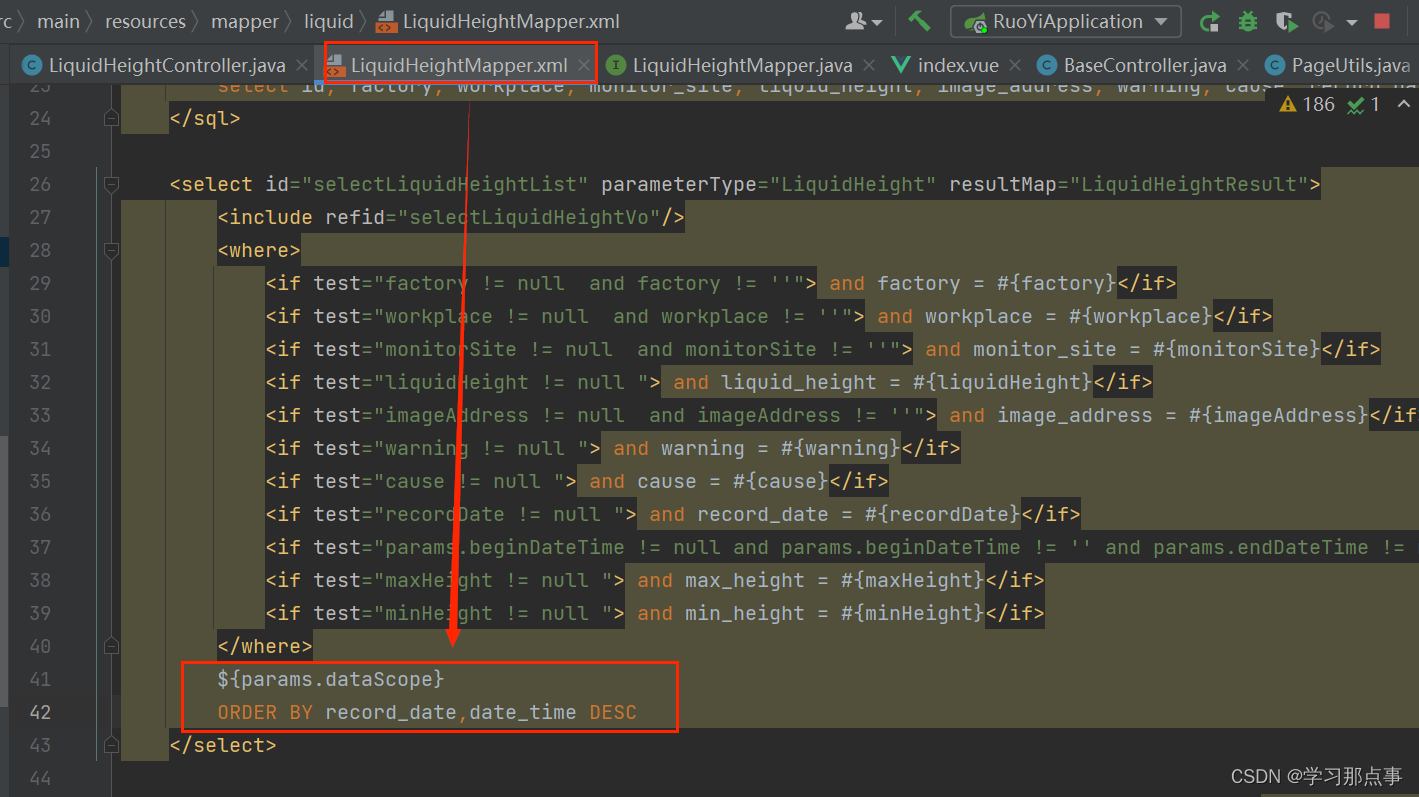1419x797 pixels.
Task: Open the RuoYiApplication run configuration dropdown
Action: pyautogui.click(x=1065, y=21)
